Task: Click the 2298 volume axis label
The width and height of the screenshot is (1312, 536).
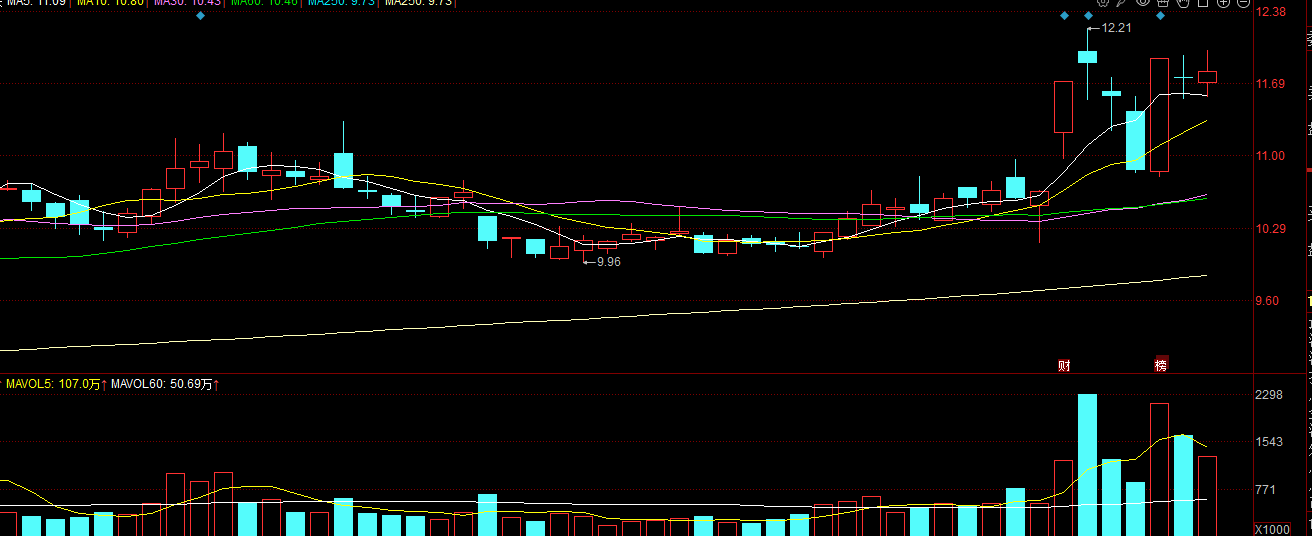Action: pyautogui.click(x=1269, y=396)
